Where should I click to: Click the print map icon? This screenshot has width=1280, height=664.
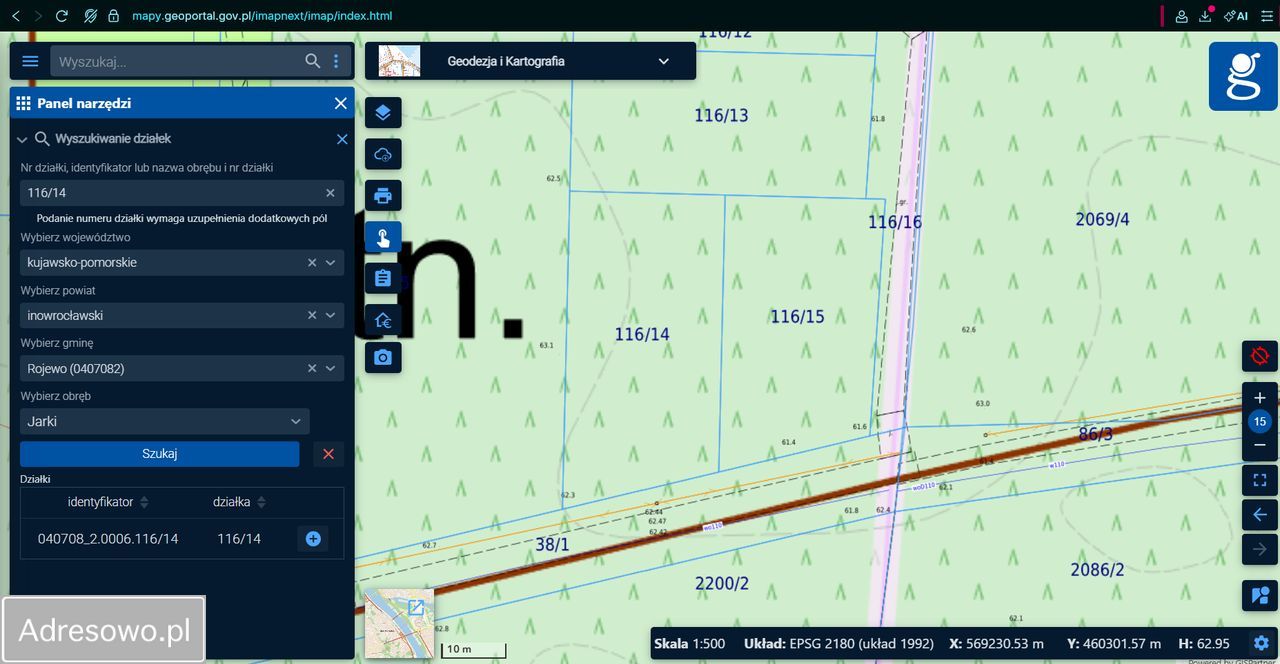[383, 195]
